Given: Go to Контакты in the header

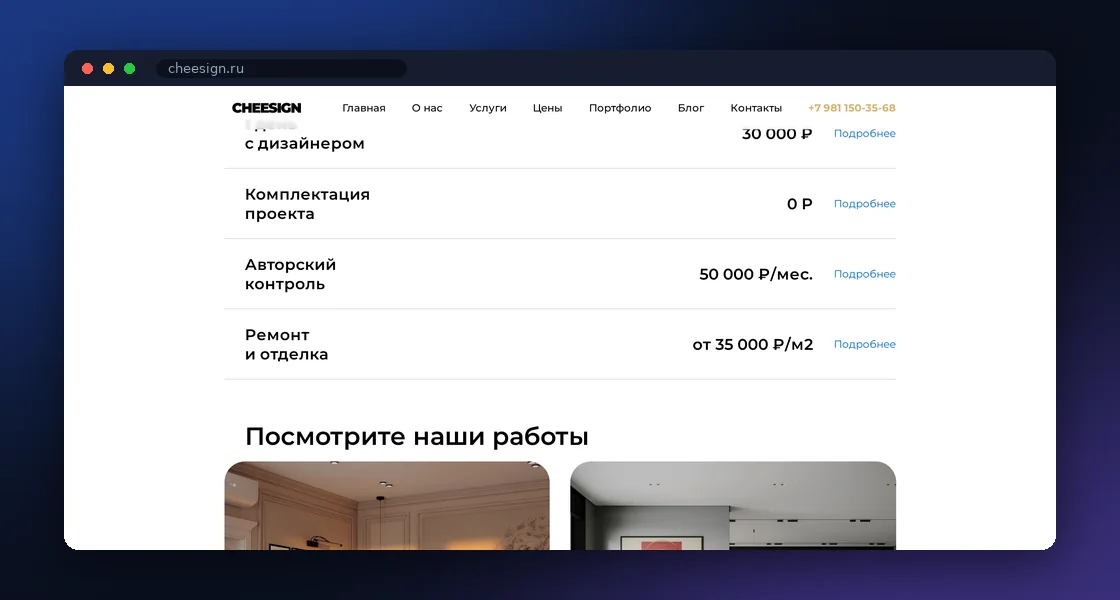Looking at the screenshot, I should 756,108.
